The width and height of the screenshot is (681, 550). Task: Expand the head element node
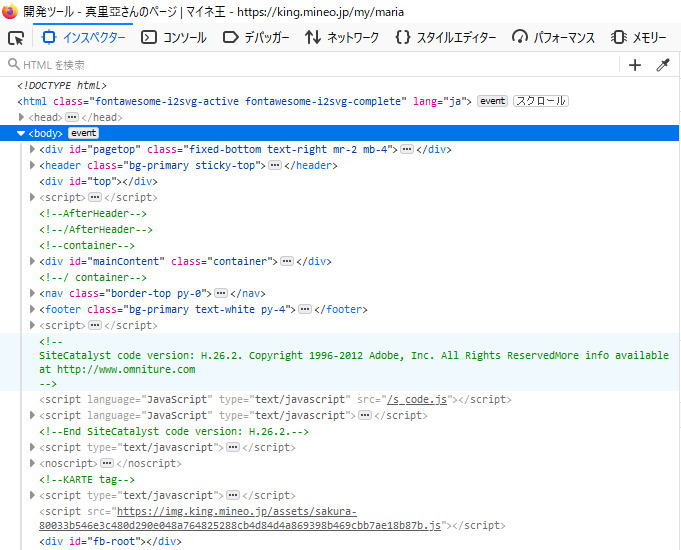coord(22,117)
